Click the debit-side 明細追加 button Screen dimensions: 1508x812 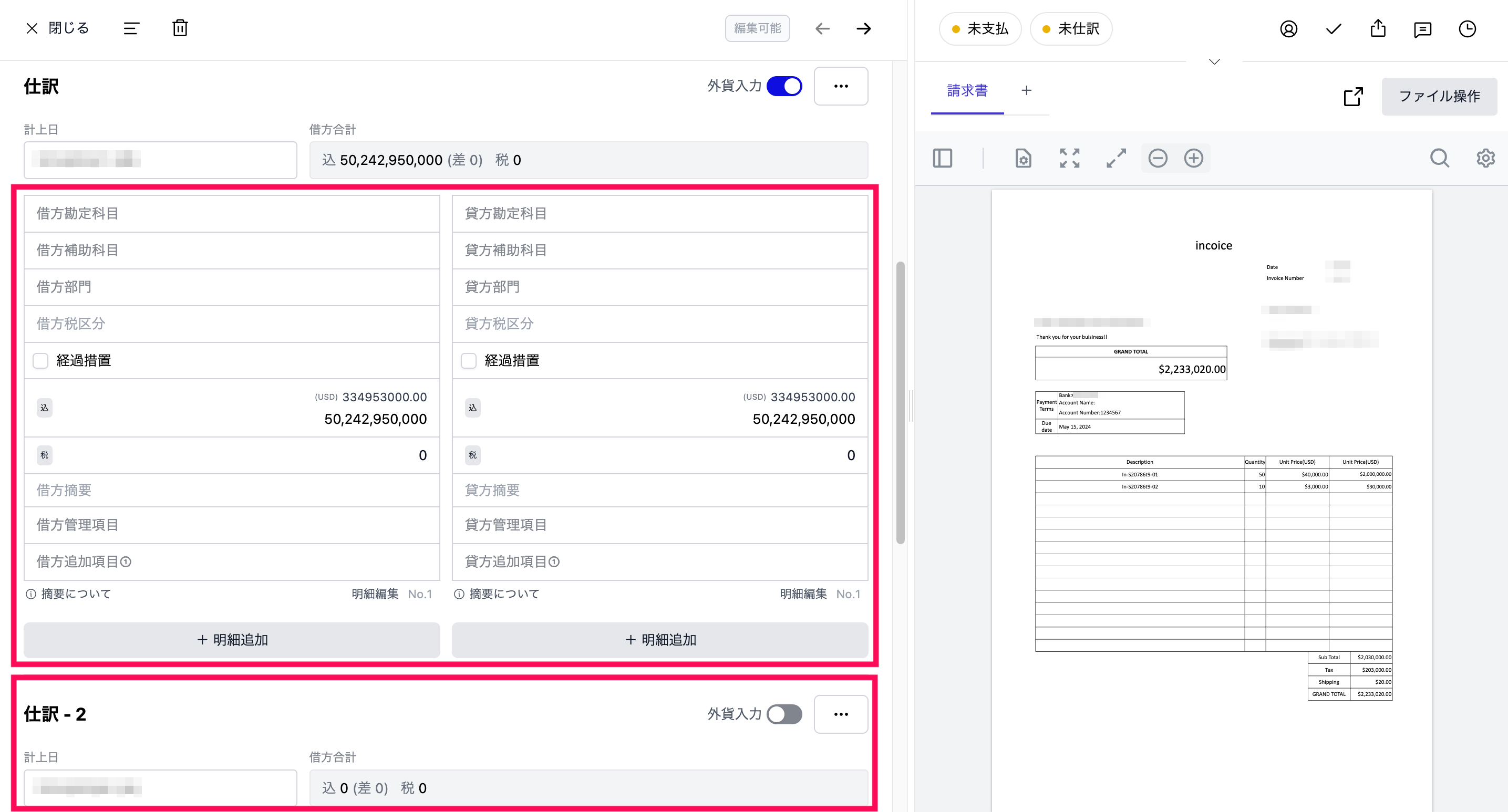(x=232, y=640)
